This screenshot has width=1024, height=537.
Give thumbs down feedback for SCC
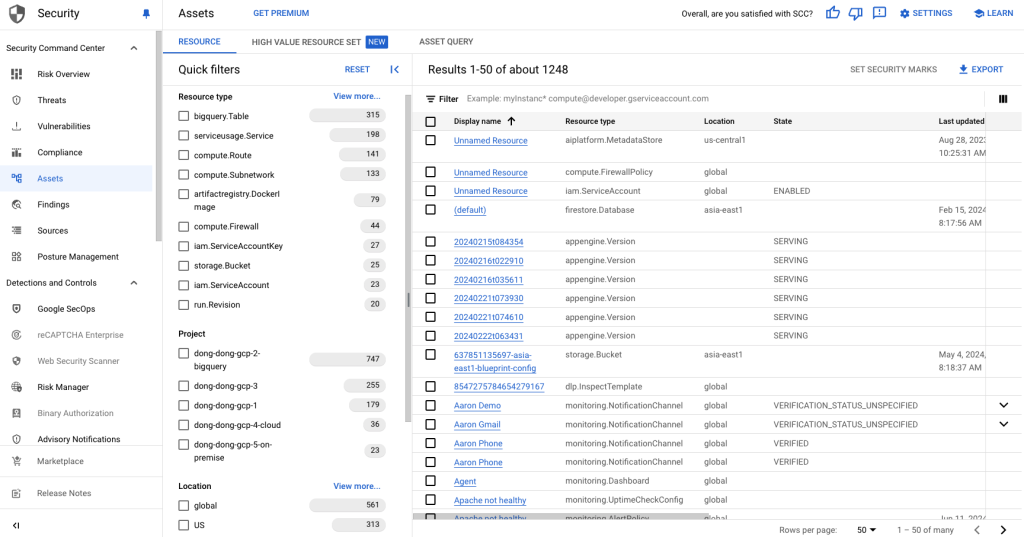pyautogui.click(x=856, y=13)
